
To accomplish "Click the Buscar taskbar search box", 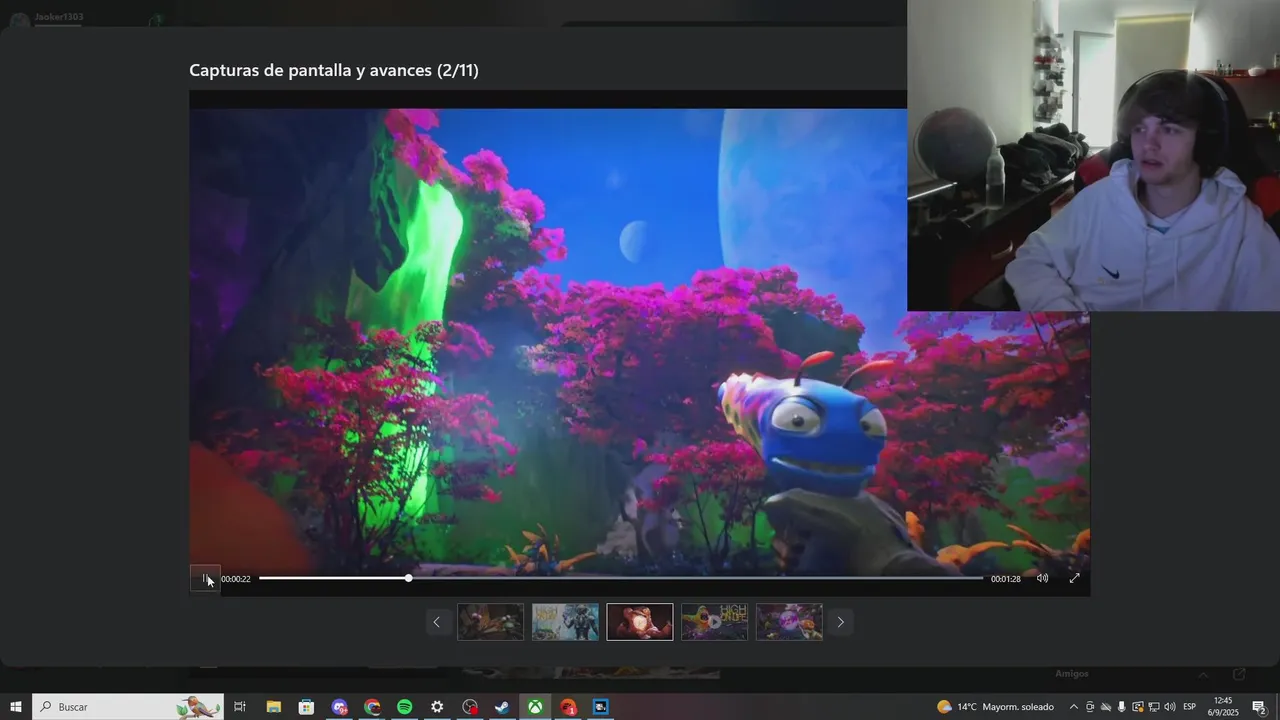I will [x=128, y=707].
